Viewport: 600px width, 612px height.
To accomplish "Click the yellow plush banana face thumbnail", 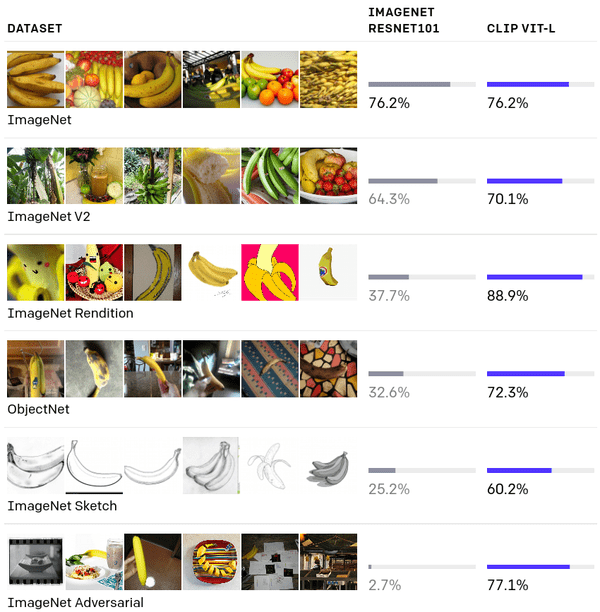I will coord(35,272).
